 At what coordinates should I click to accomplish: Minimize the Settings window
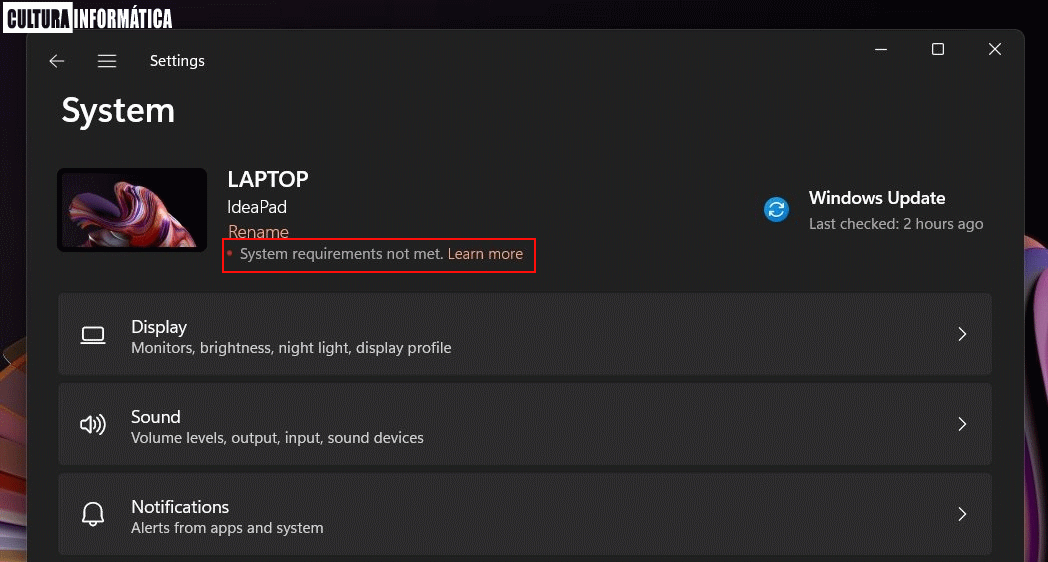[881, 49]
